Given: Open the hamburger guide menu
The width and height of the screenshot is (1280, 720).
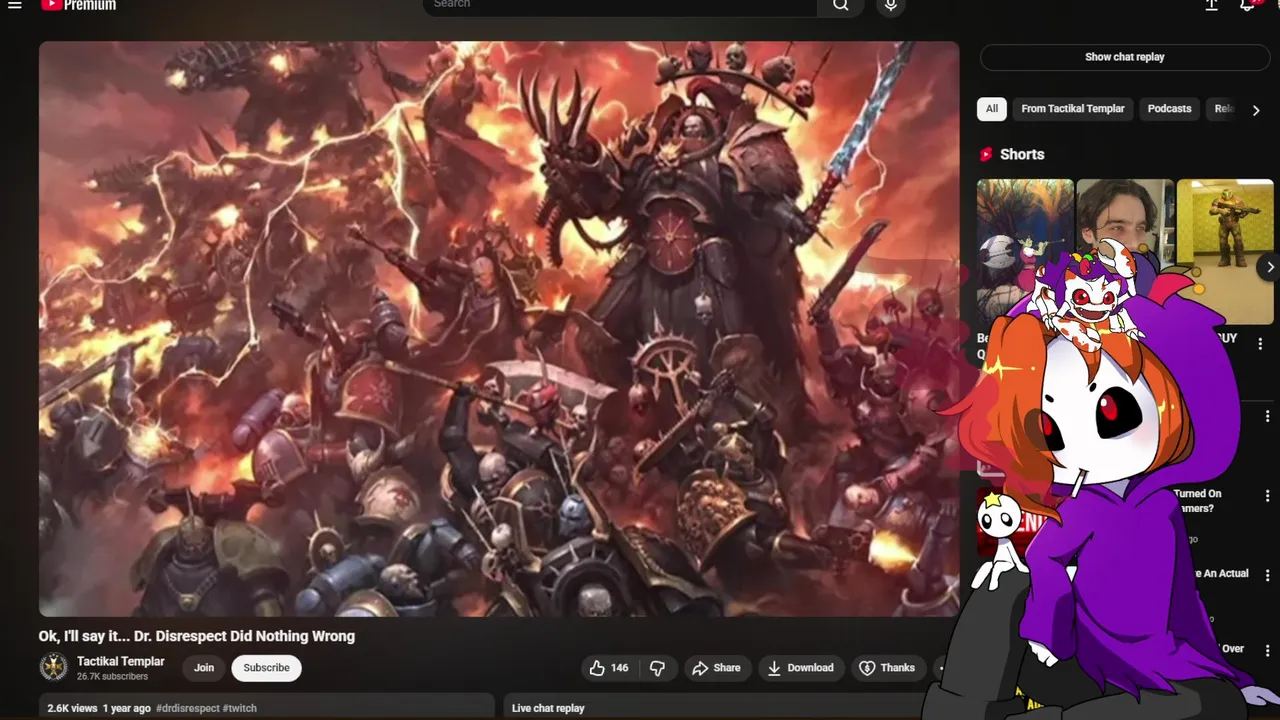Looking at the screenshot, I should 15,5.
